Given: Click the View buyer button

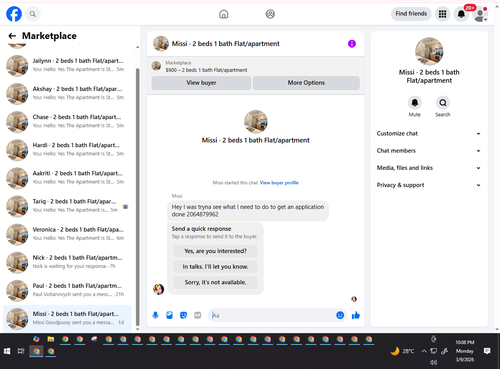Looking at the screenshot, I should [201, 83].
